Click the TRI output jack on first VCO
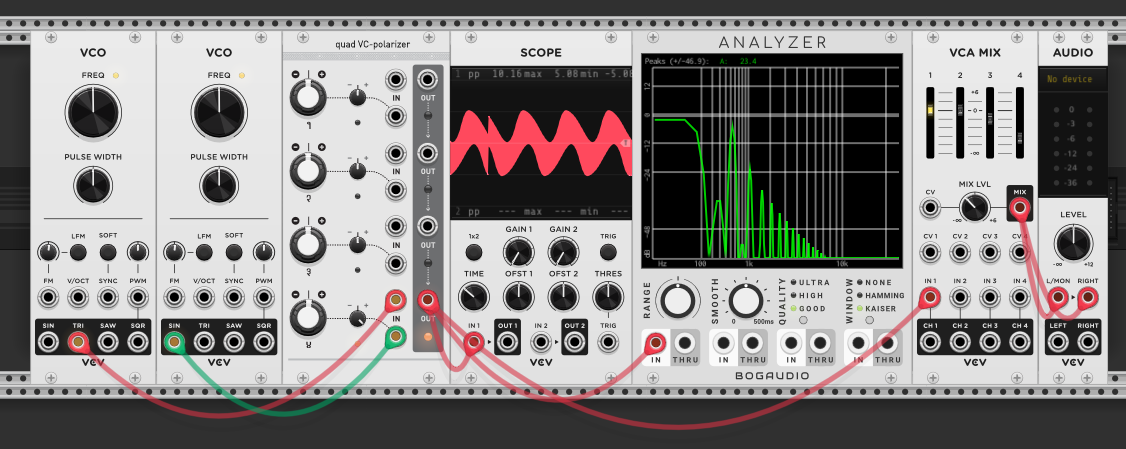The image size is (1126, 449). coord(78,342)
